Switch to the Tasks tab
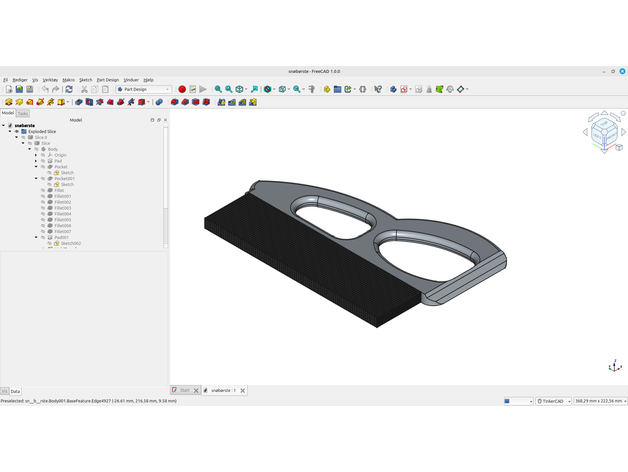Screen dimensions: 628x472 coord(22,113)
